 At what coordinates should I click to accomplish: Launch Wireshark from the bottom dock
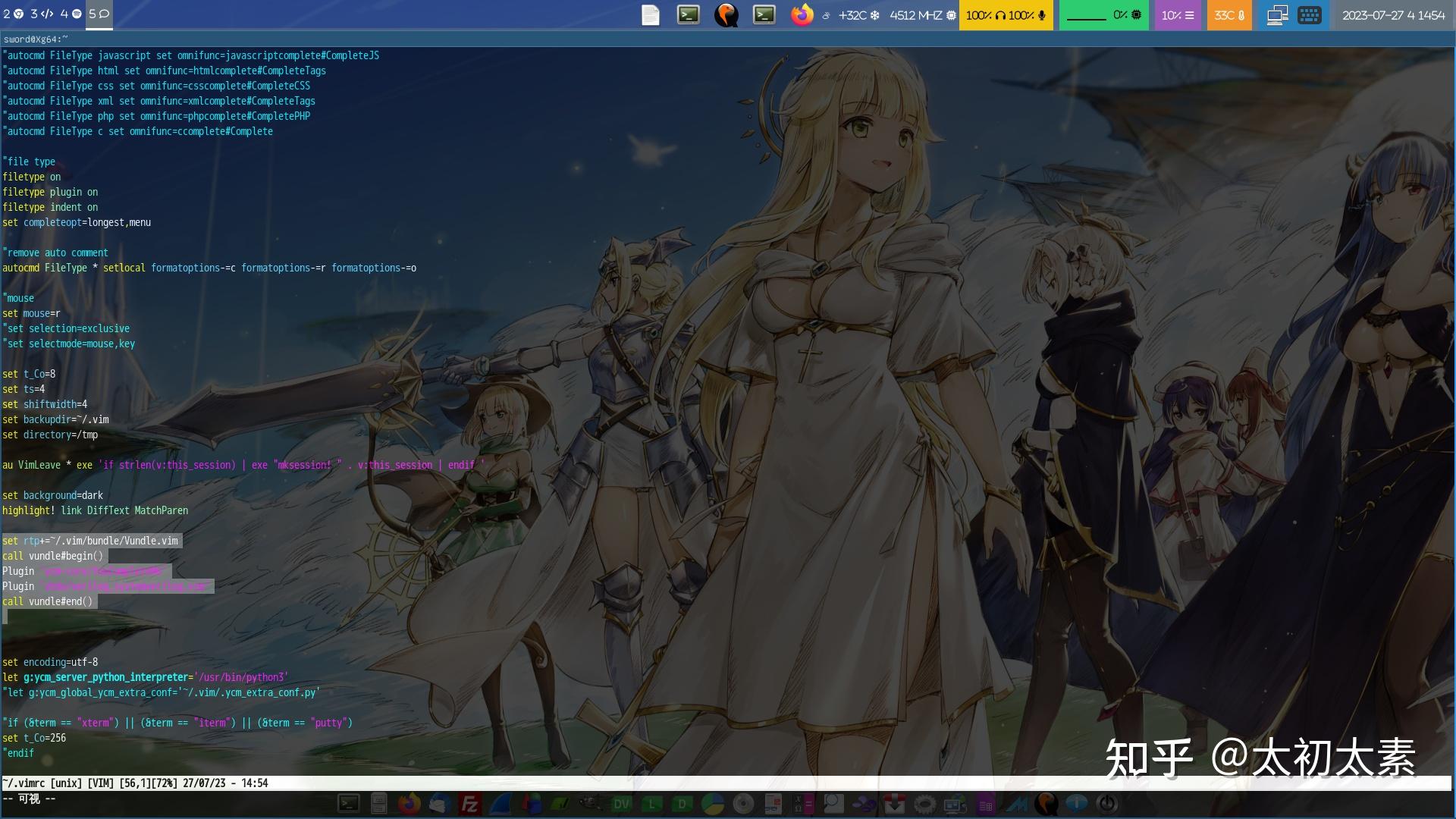click(500, 804)
